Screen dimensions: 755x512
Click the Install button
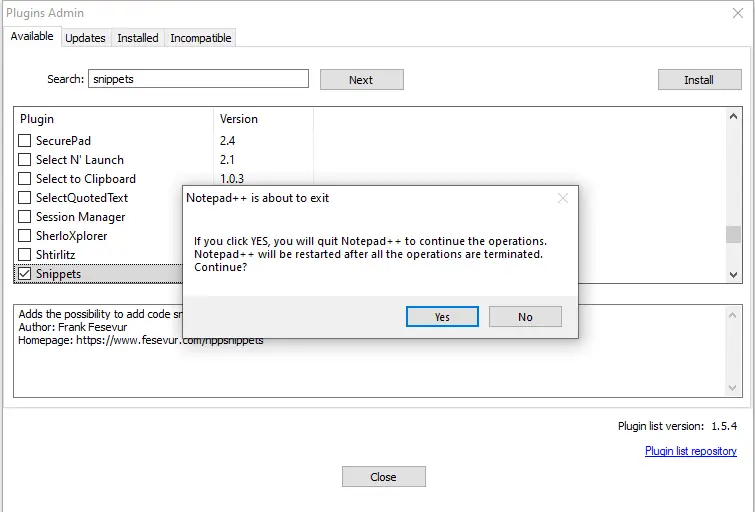coord(699,79)
